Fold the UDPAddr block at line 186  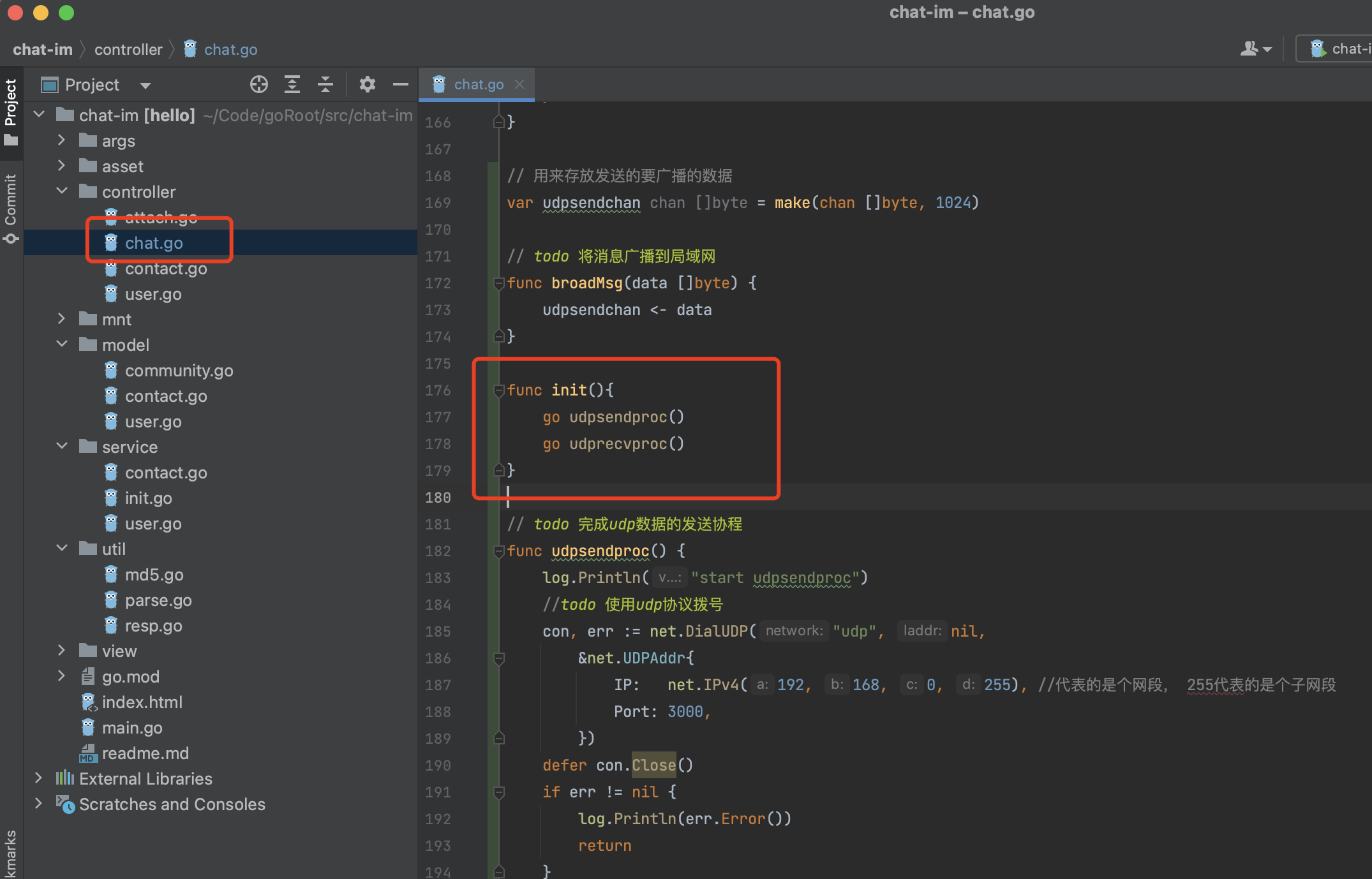coord(499,658)
